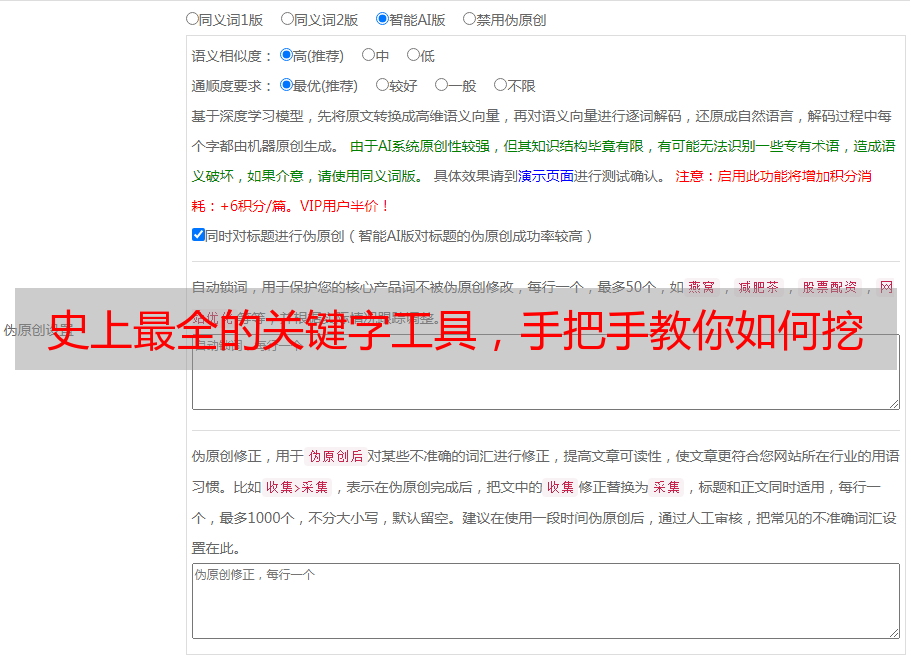Toggle 同时对标题进行伪原创 checkbox
The height and width of the screenshot is (658, 911).
click(x=198, y=235)
